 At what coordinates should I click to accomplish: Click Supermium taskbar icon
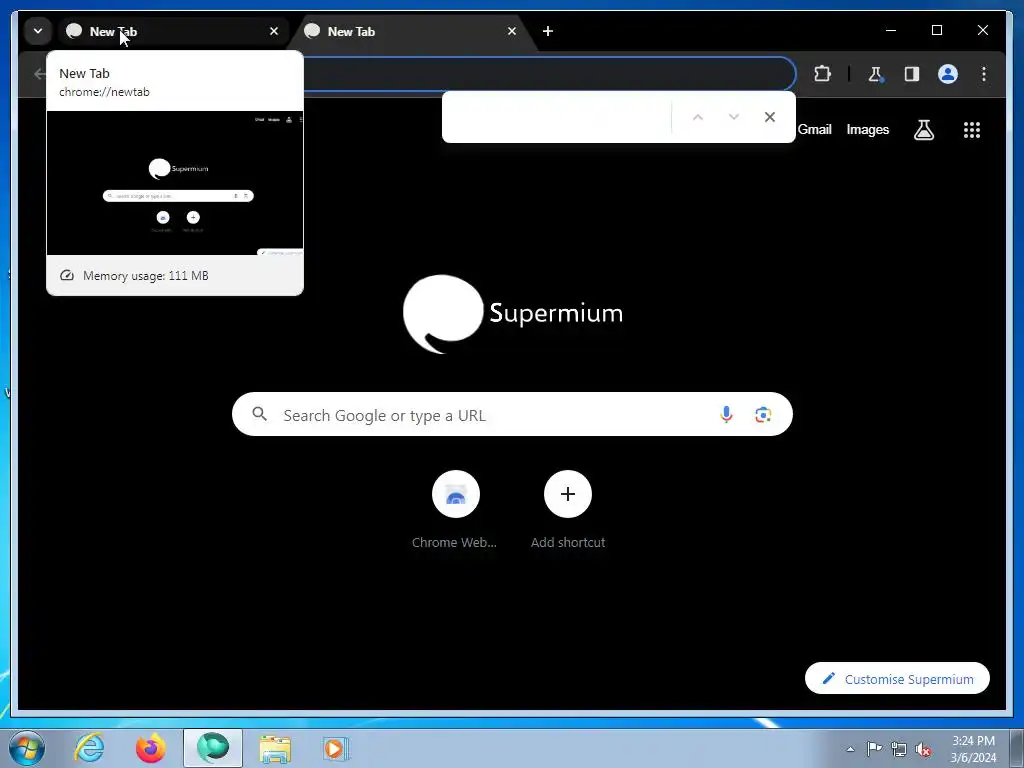tap(213, 748)
